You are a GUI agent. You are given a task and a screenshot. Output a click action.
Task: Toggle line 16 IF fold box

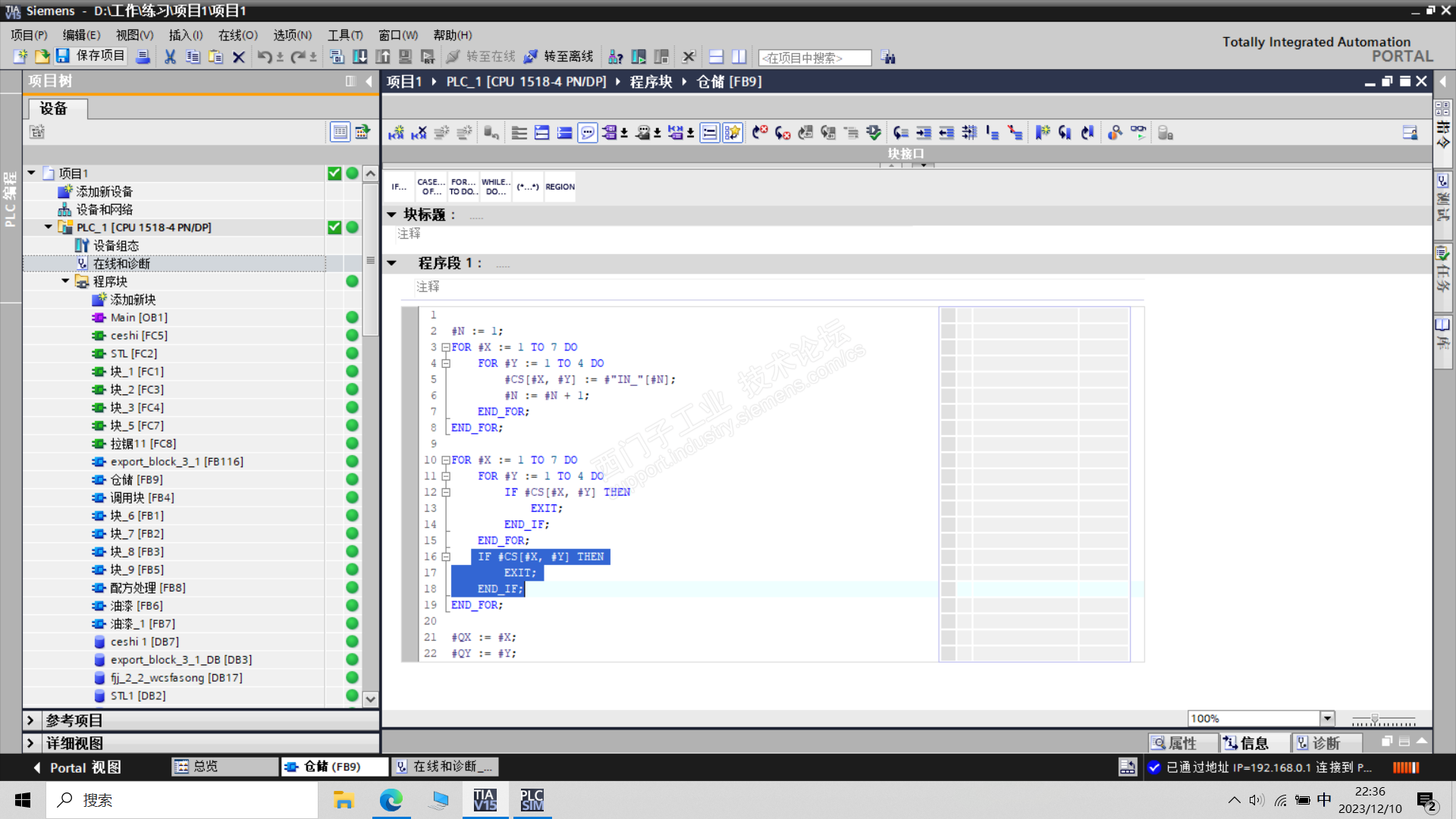click(446, 557)
